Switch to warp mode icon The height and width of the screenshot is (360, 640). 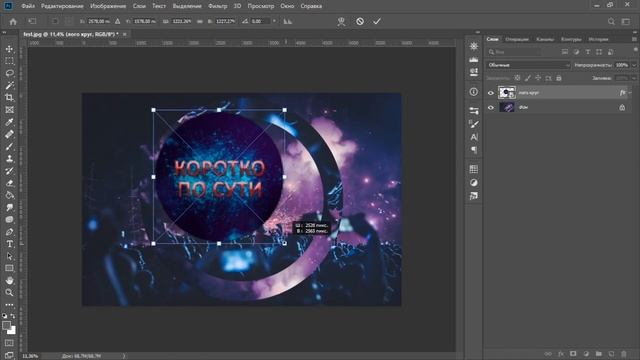341,22
